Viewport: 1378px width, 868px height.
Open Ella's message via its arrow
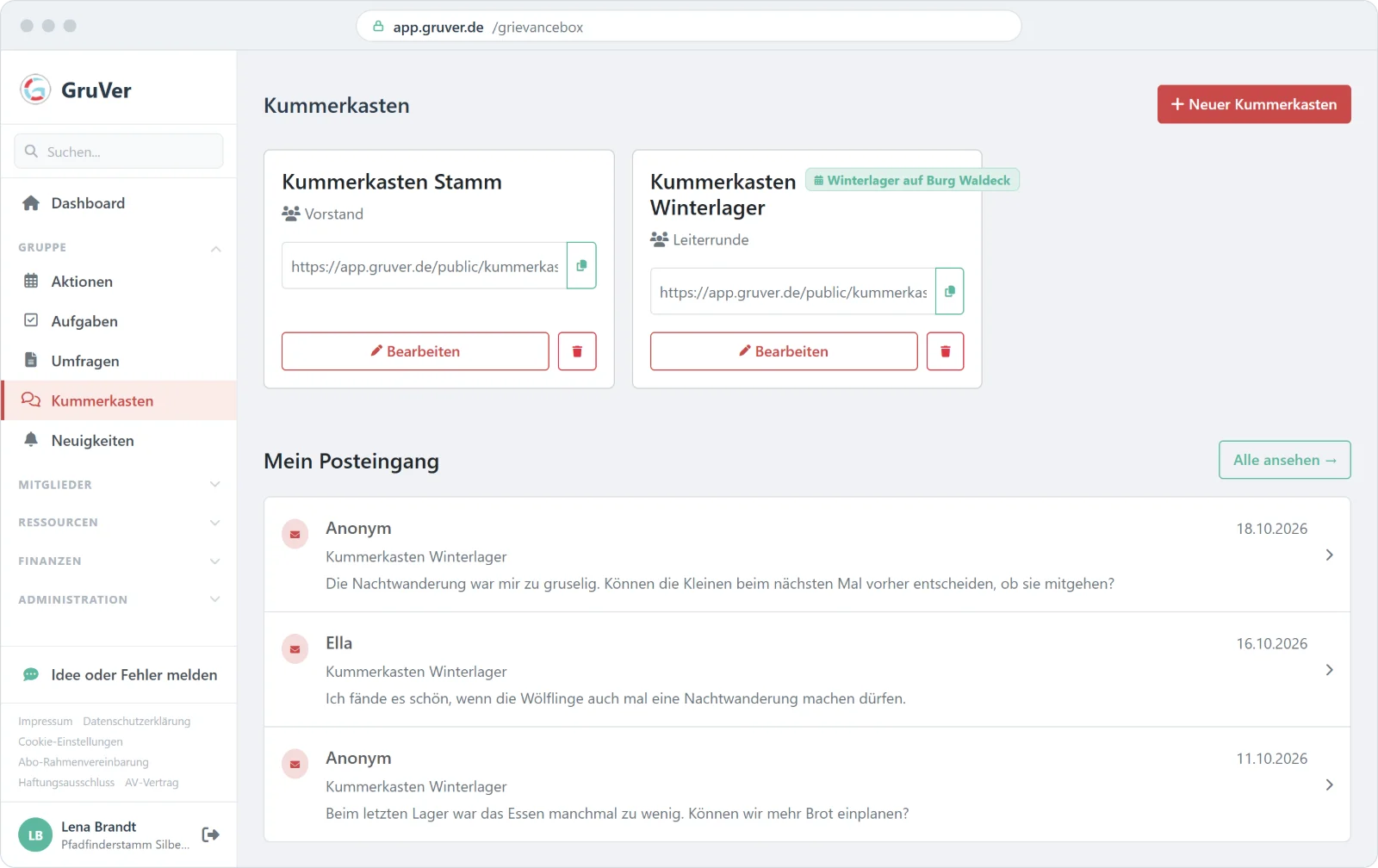coord(1329,670)
